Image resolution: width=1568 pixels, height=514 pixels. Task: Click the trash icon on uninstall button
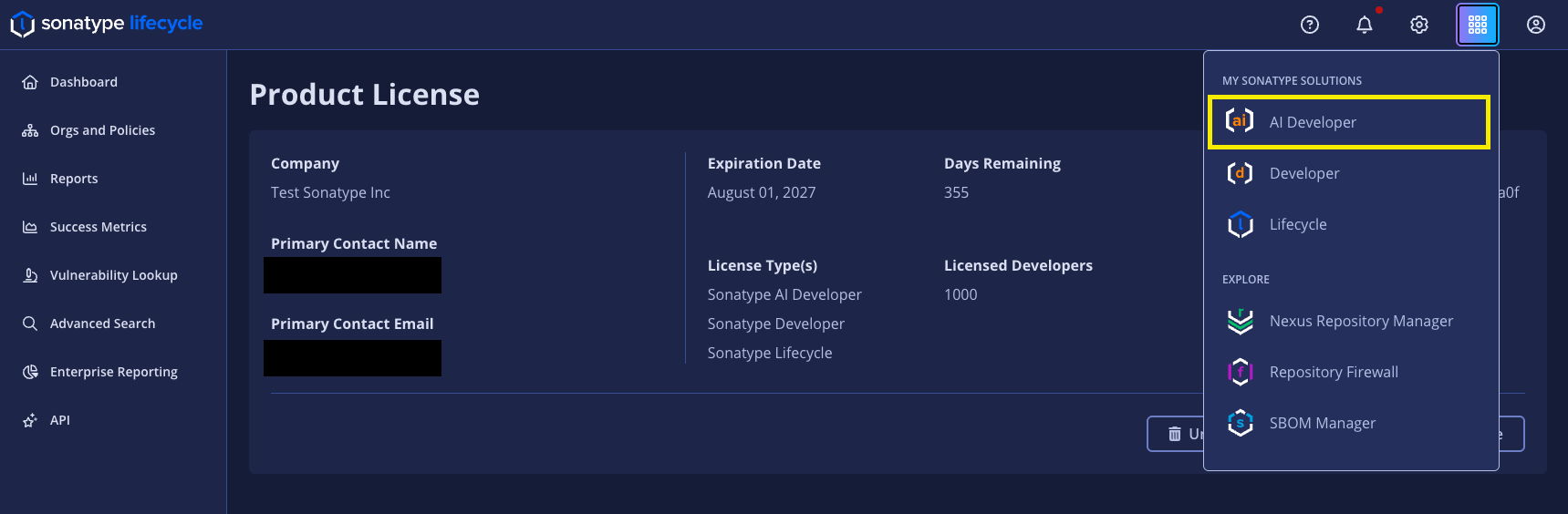click(1175, 434)
